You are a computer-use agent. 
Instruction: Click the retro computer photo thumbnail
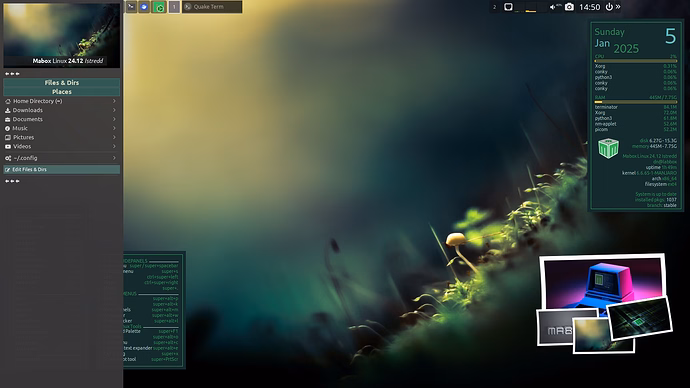(x=602, y=282)
